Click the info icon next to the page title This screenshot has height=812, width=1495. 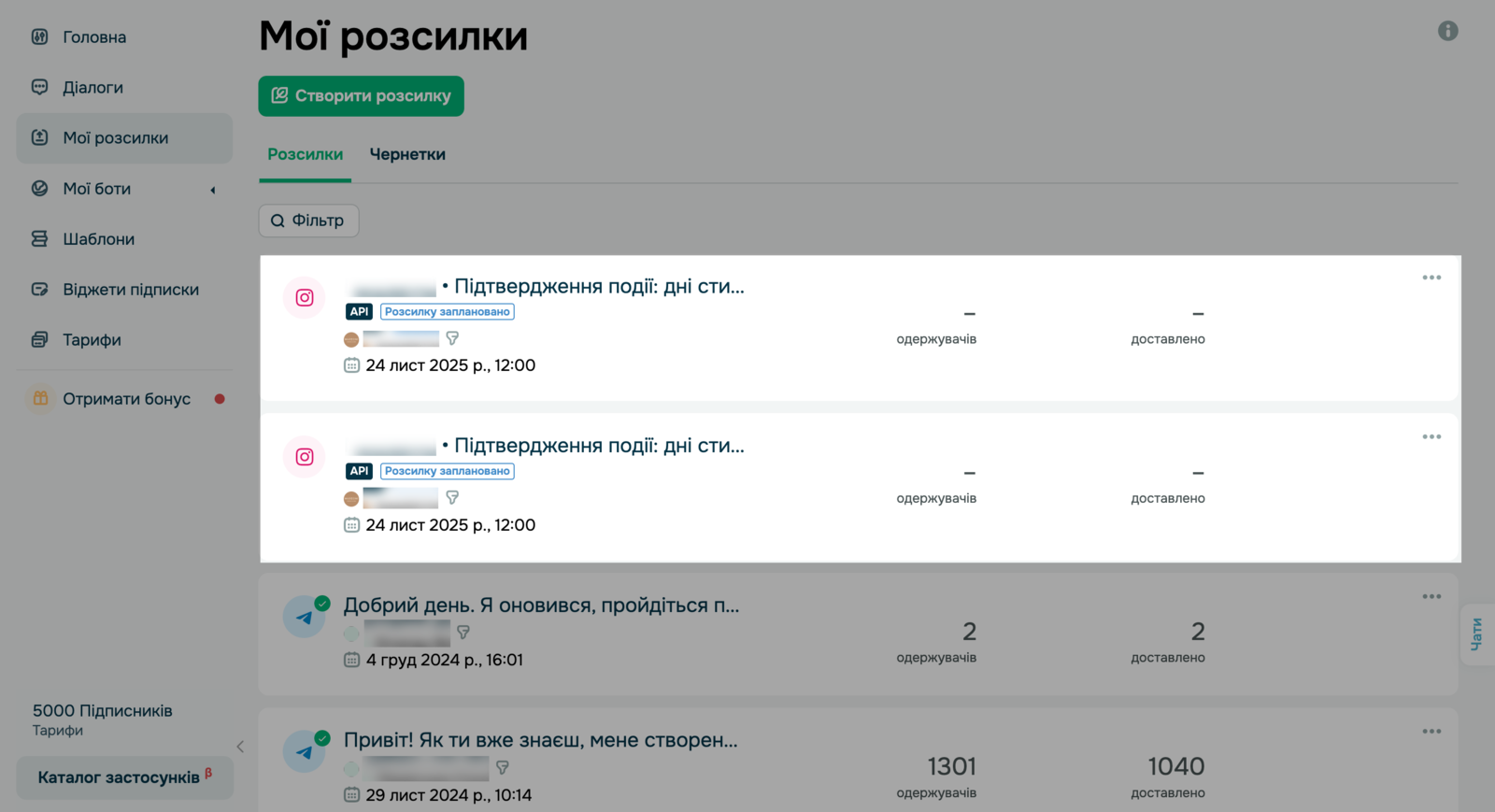pos(1447,31)
